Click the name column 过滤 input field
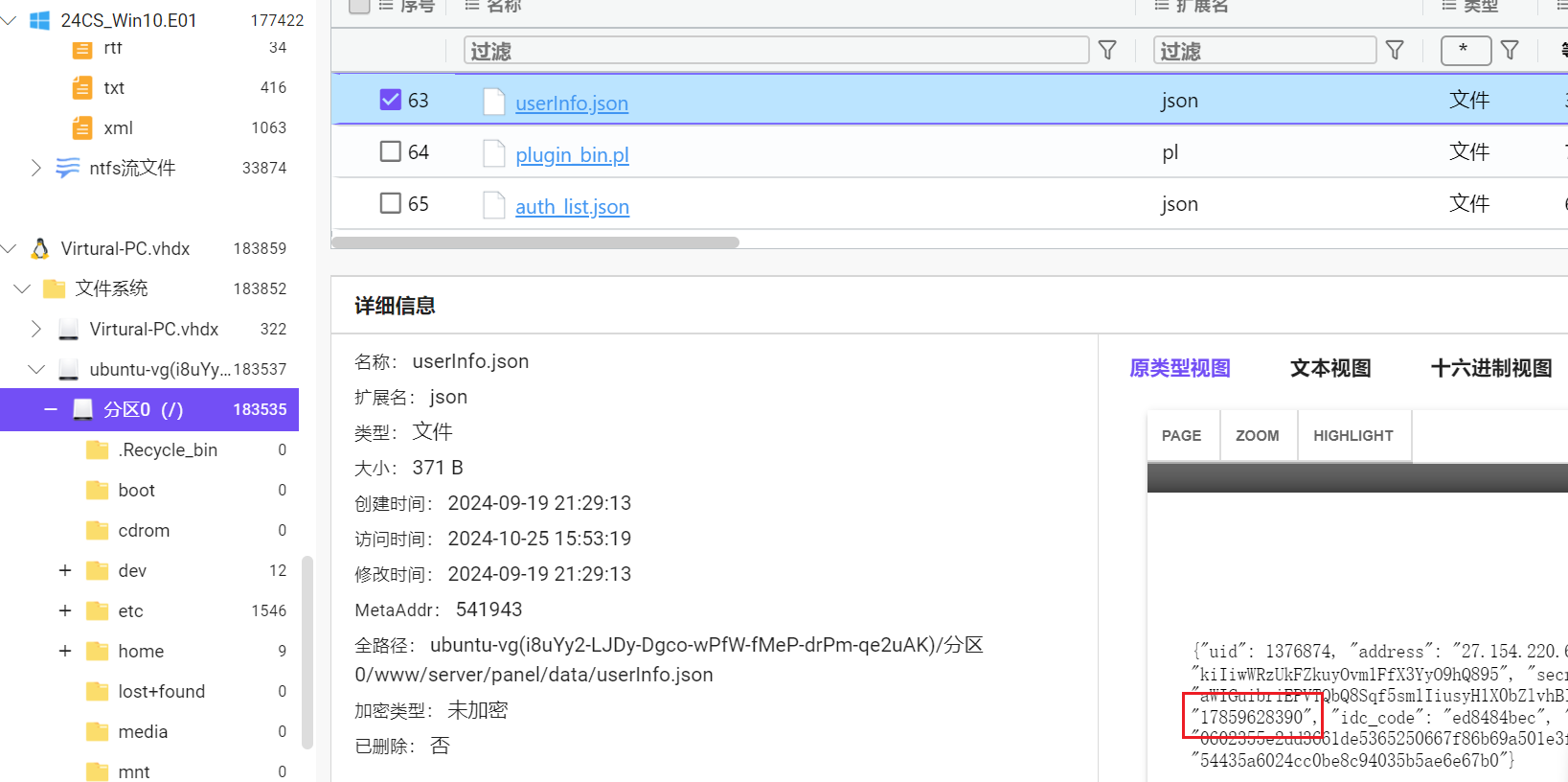Viewport: 1568px width, 782px height. (776, 50)
